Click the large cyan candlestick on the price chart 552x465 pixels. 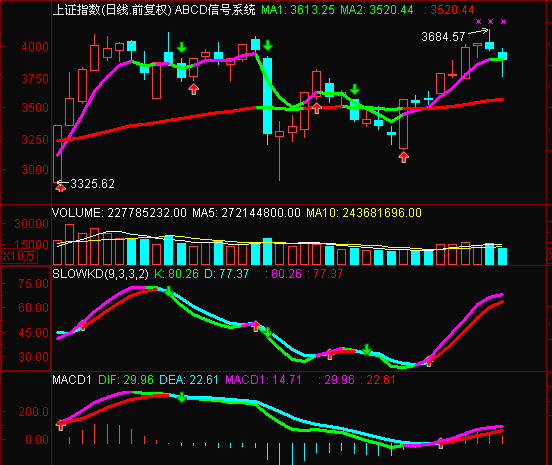(268, 96)
